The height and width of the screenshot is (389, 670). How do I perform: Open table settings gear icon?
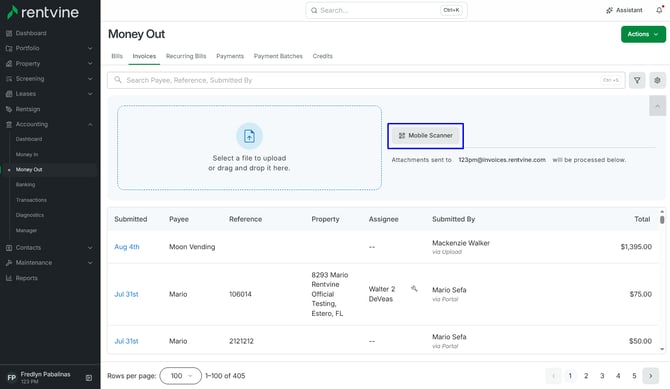click(657, 80)
